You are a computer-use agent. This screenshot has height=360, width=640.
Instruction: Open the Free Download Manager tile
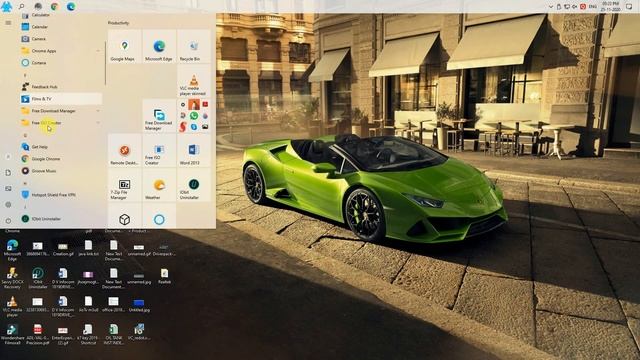[159, 116]
